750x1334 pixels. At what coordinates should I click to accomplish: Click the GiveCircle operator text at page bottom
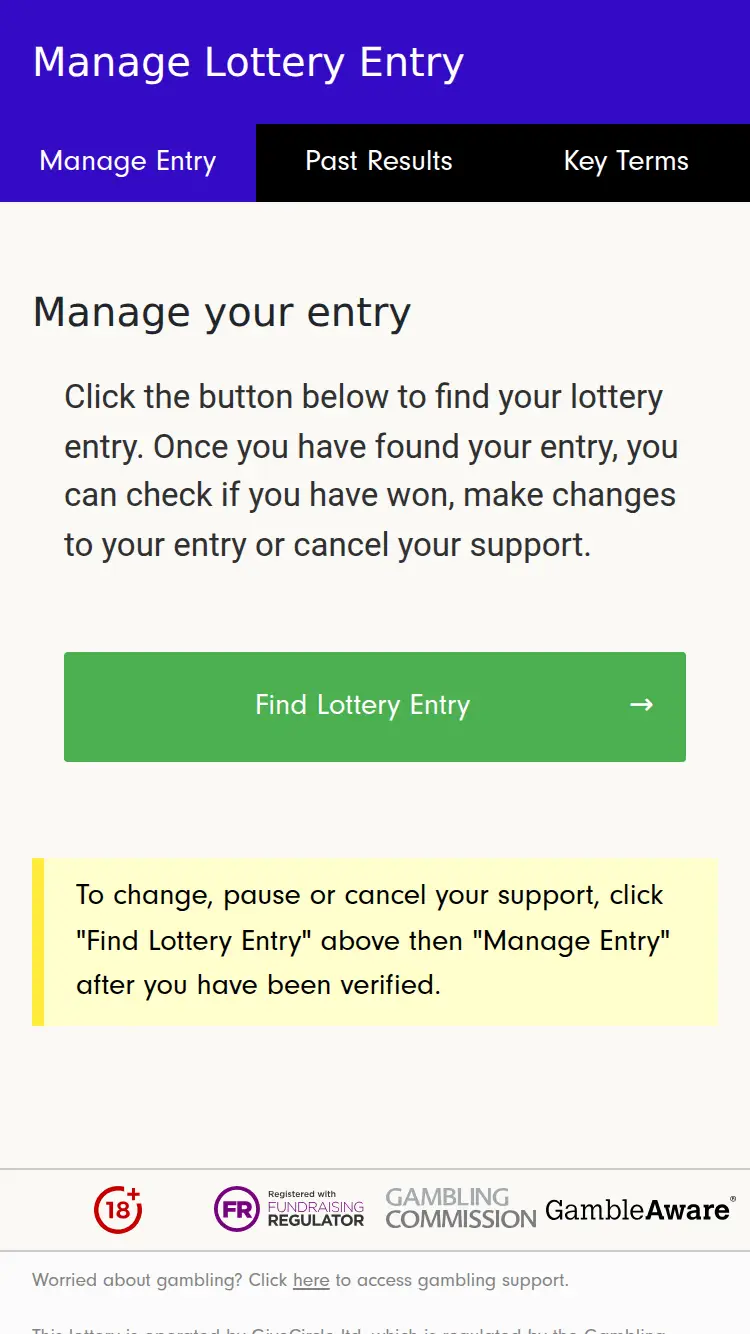coord(375,1330)
